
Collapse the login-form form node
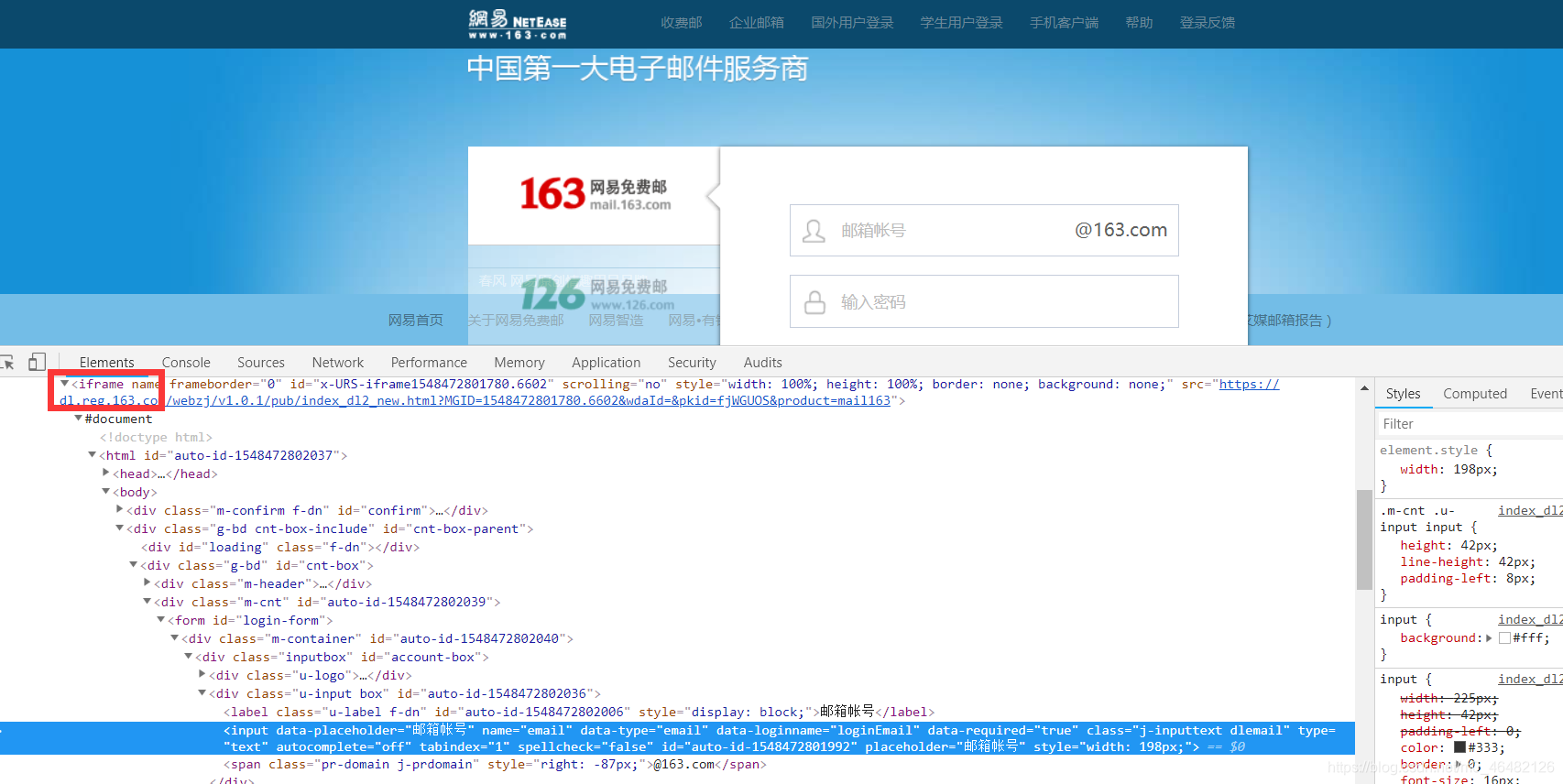point(161,620)
